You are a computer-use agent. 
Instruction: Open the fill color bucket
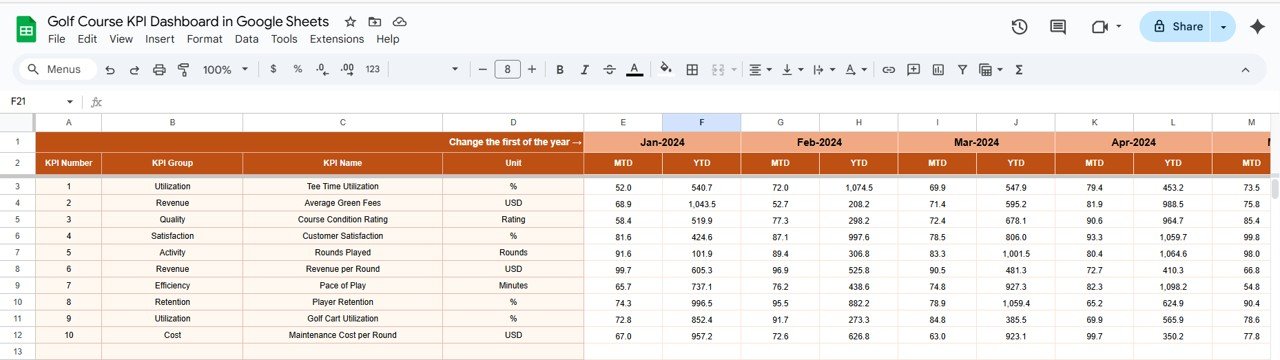pyautogui.click(x=667, y=70)
